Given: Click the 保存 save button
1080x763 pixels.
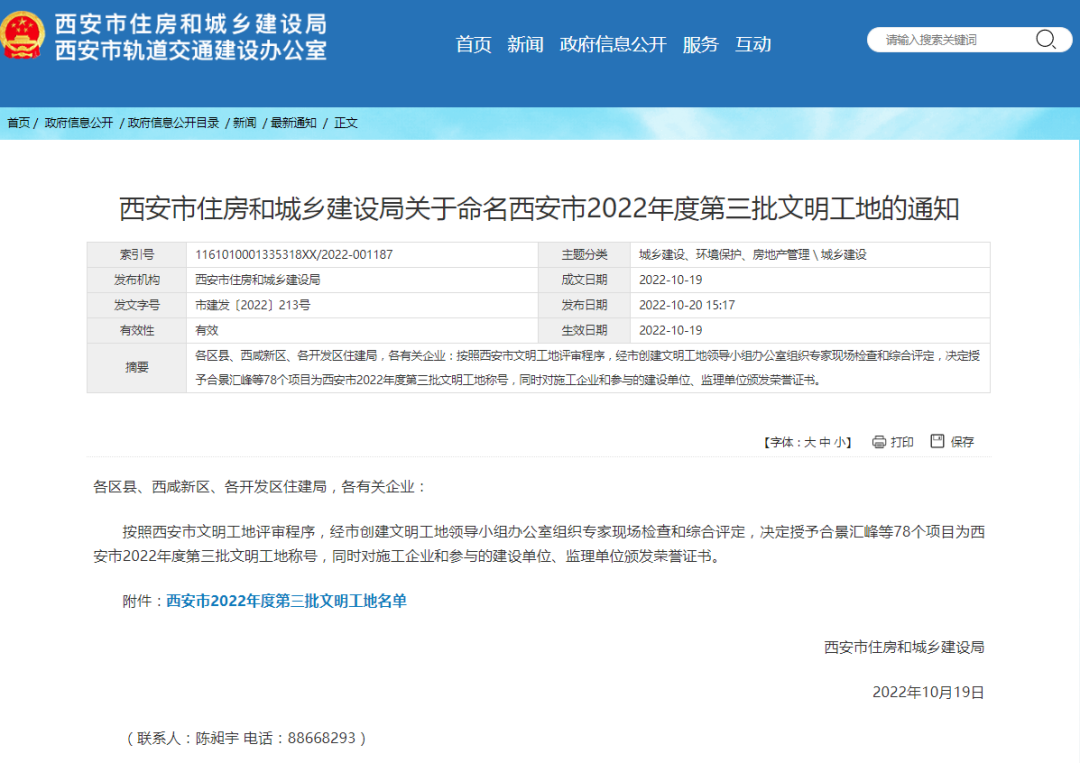Looking at the screenshot, I should pyautogui.click(x=961, y=441).
